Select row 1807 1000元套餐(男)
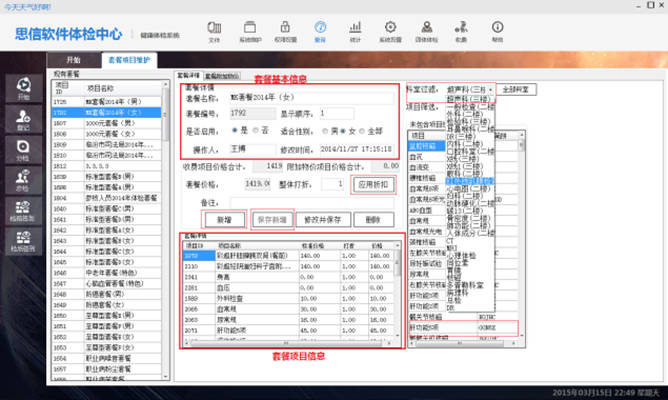Screen dimensions: 668x400 pyautogui.click(x=107, y=123)
